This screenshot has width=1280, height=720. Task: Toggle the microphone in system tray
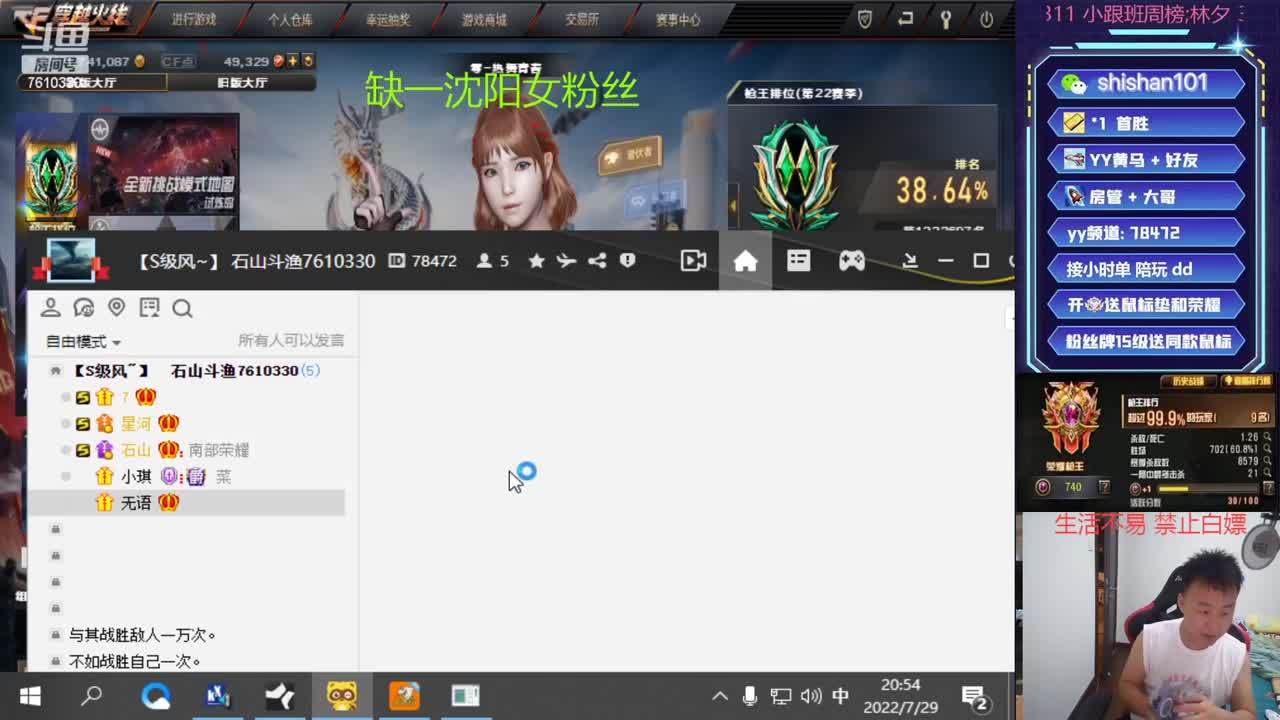pos(749,696)
